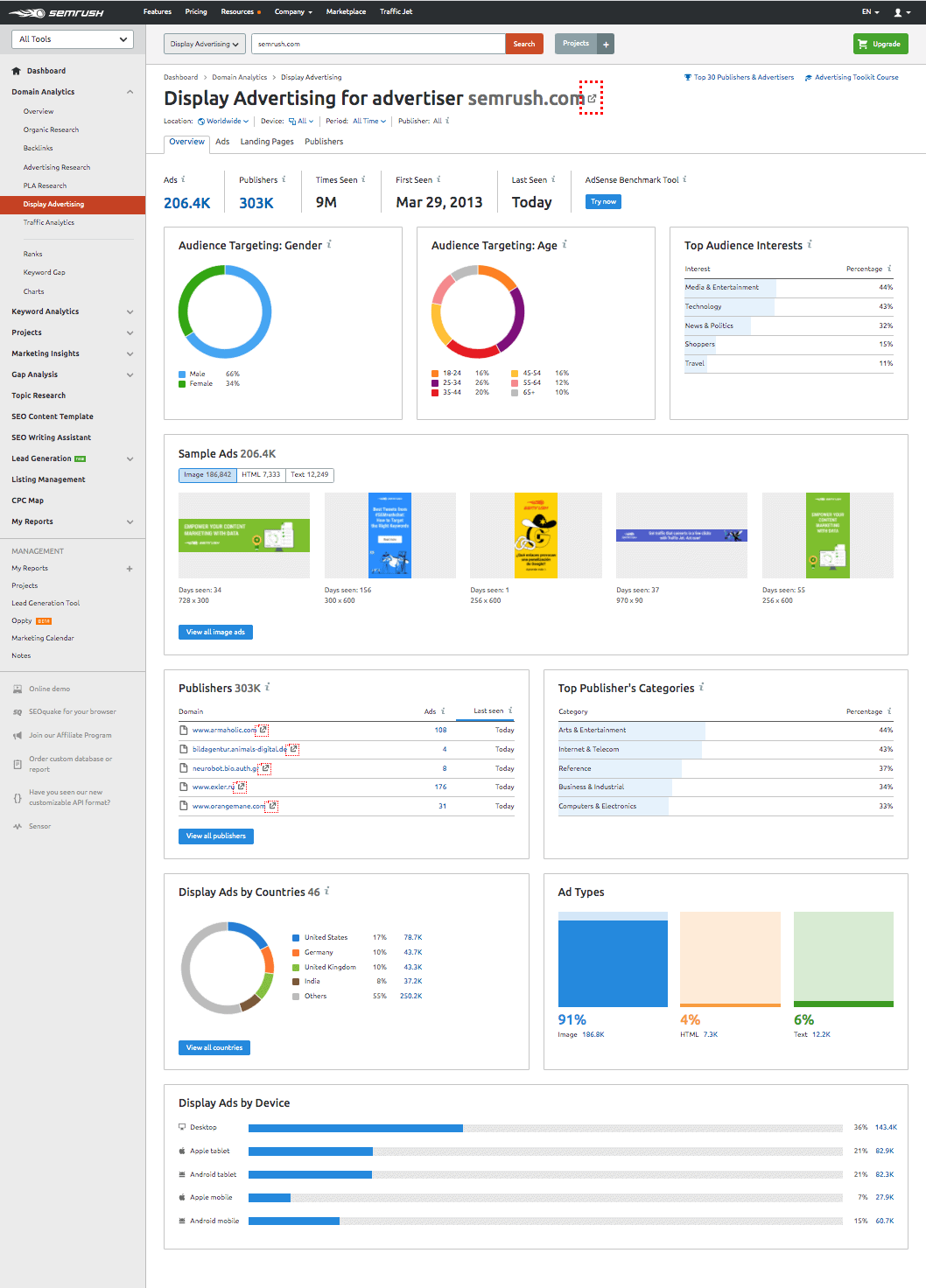The image size is (926, 1288).
Task: Open the All Tools dropdown
Action: [73, 39]
